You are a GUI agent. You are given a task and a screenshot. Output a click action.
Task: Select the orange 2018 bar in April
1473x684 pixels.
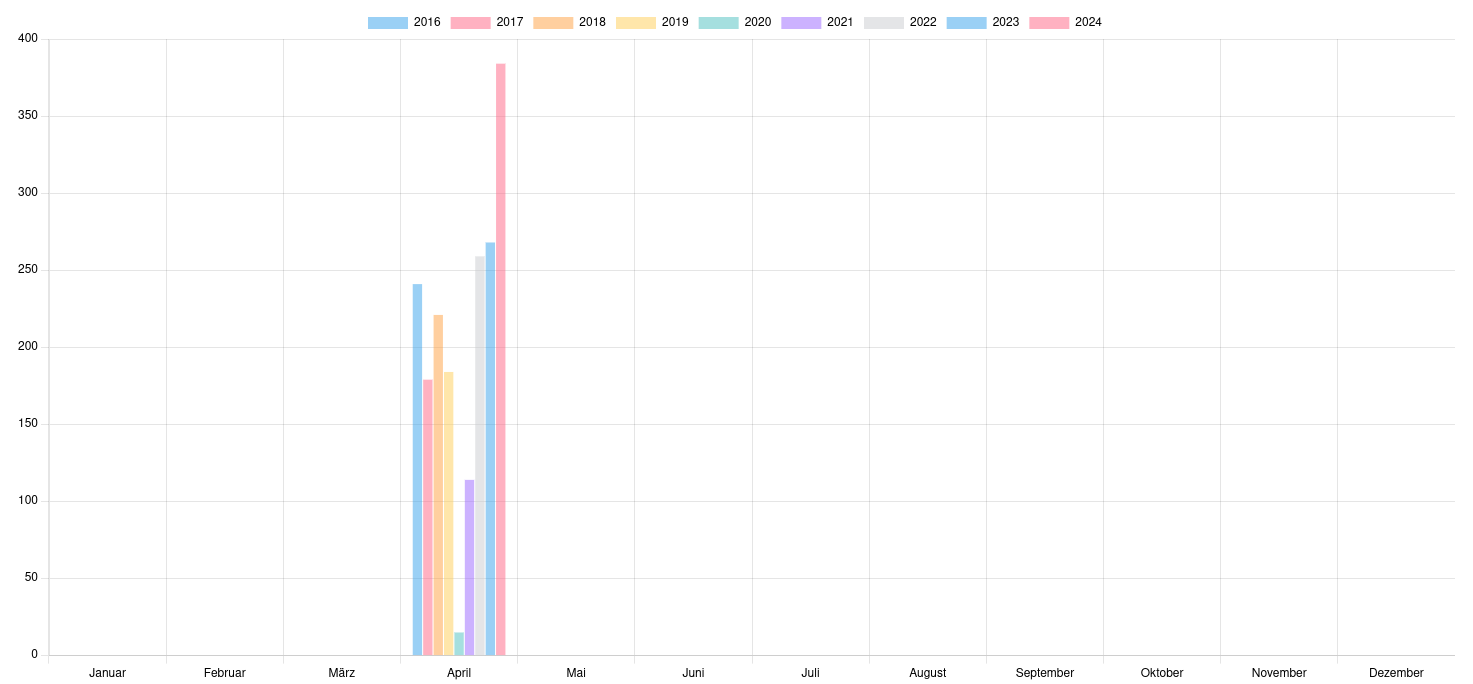438,485
